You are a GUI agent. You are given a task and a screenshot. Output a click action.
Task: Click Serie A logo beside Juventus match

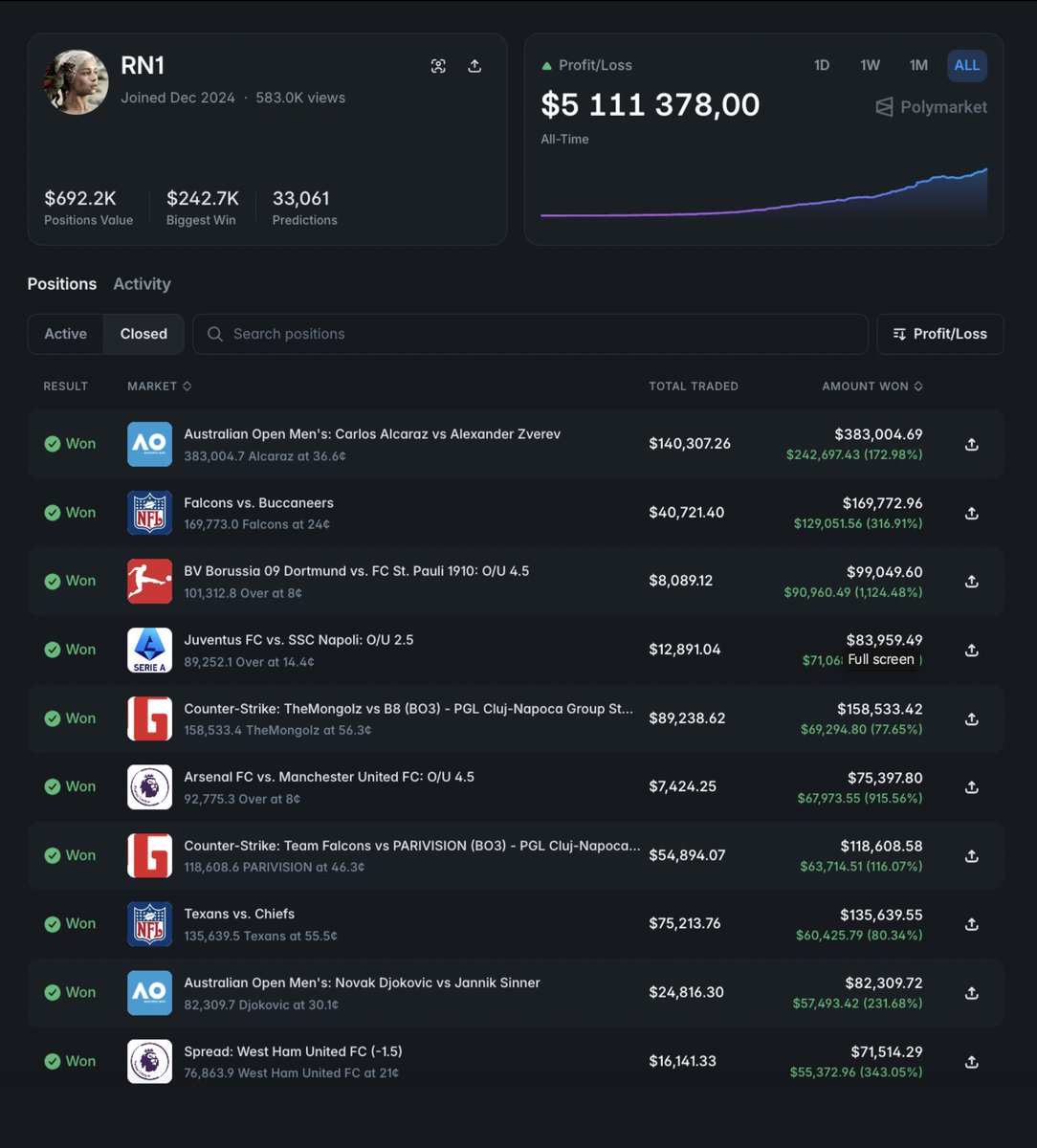tap(150, 650)
